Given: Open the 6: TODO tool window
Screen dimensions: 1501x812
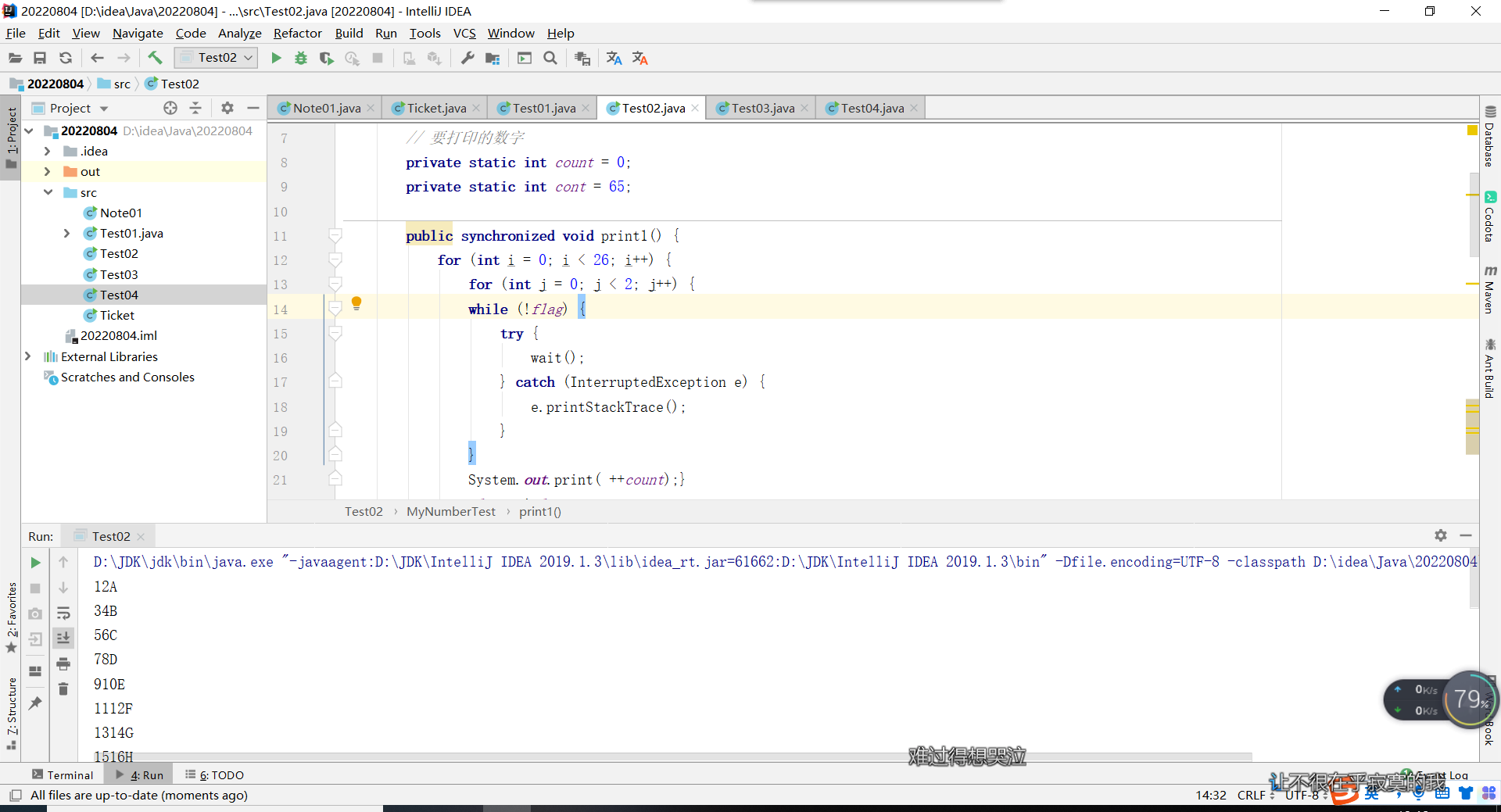Looking at the screenshot, I should (x=215, y=774).
